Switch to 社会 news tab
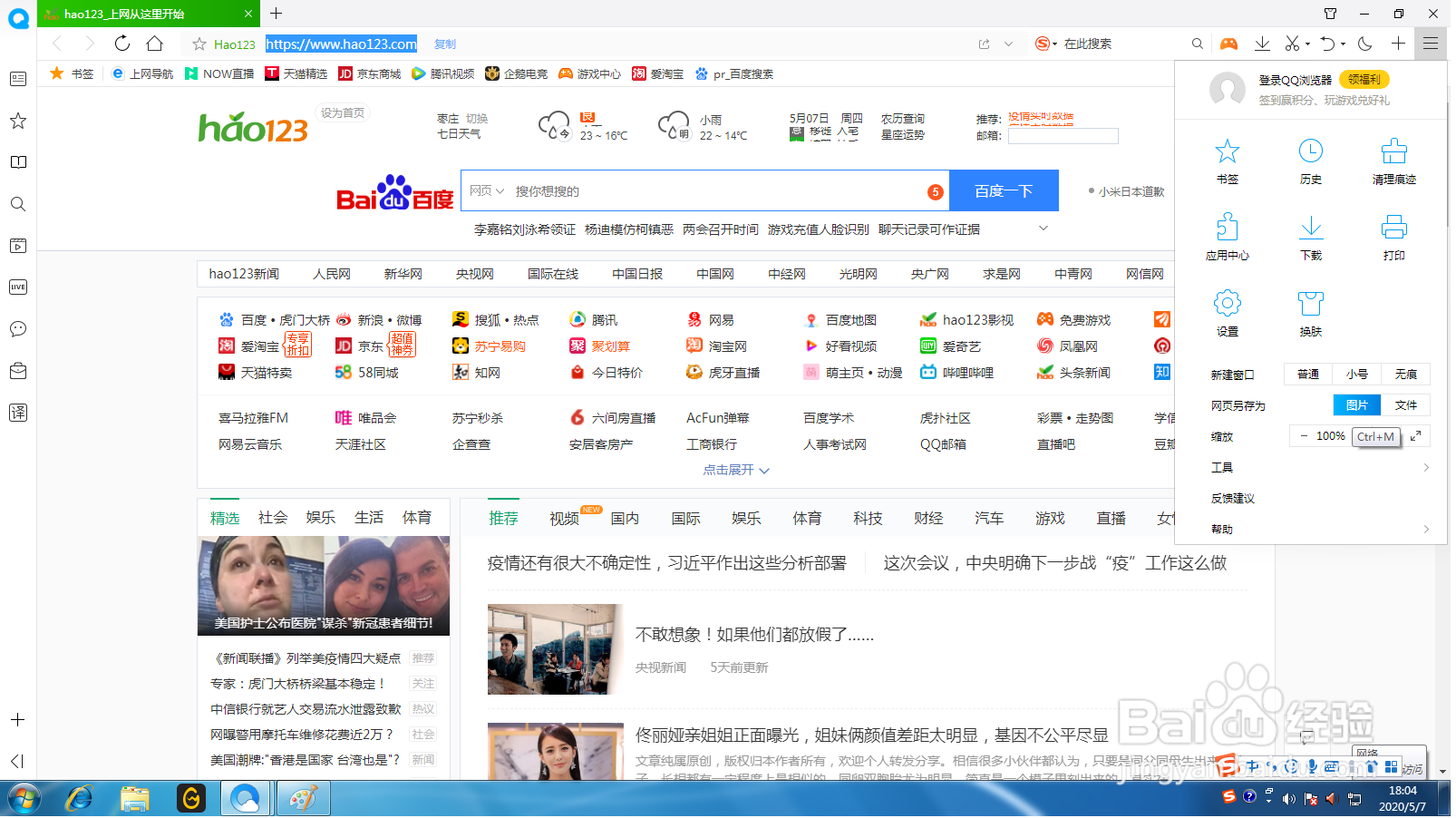Screen dimensions: 1456x818 274,518
